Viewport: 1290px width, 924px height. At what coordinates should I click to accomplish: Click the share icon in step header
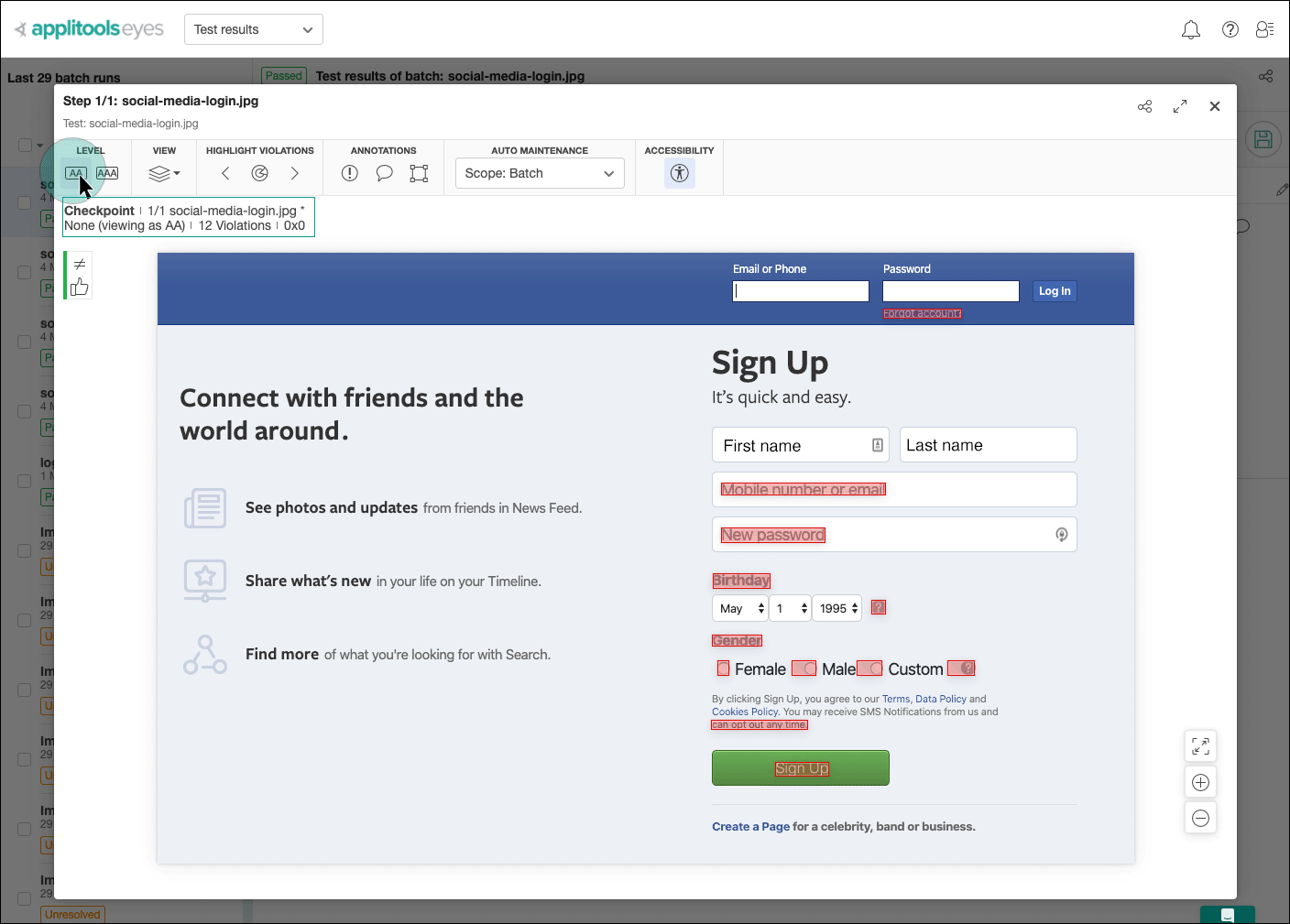coord(1144,106)
